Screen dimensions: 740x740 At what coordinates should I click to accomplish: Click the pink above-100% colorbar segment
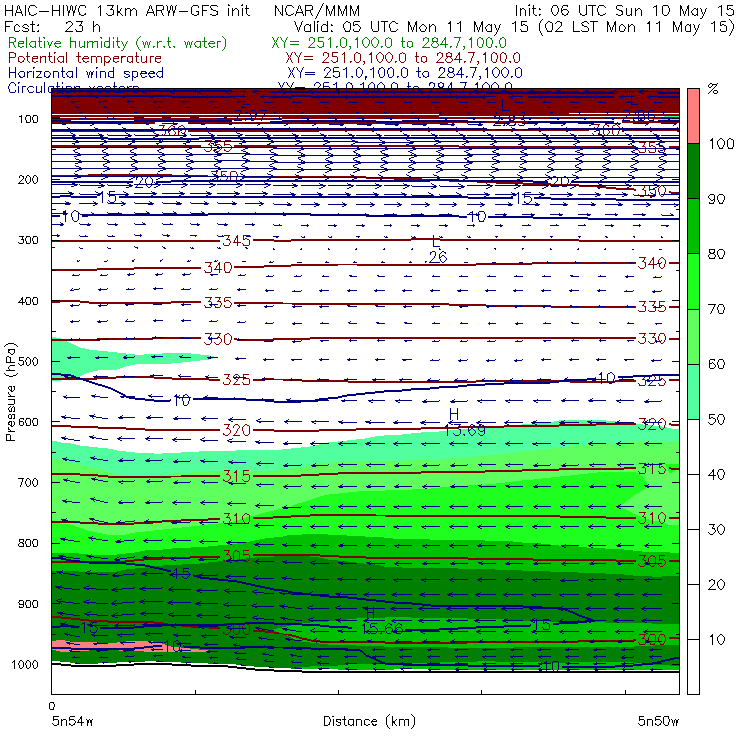click(x=693, y=116)
